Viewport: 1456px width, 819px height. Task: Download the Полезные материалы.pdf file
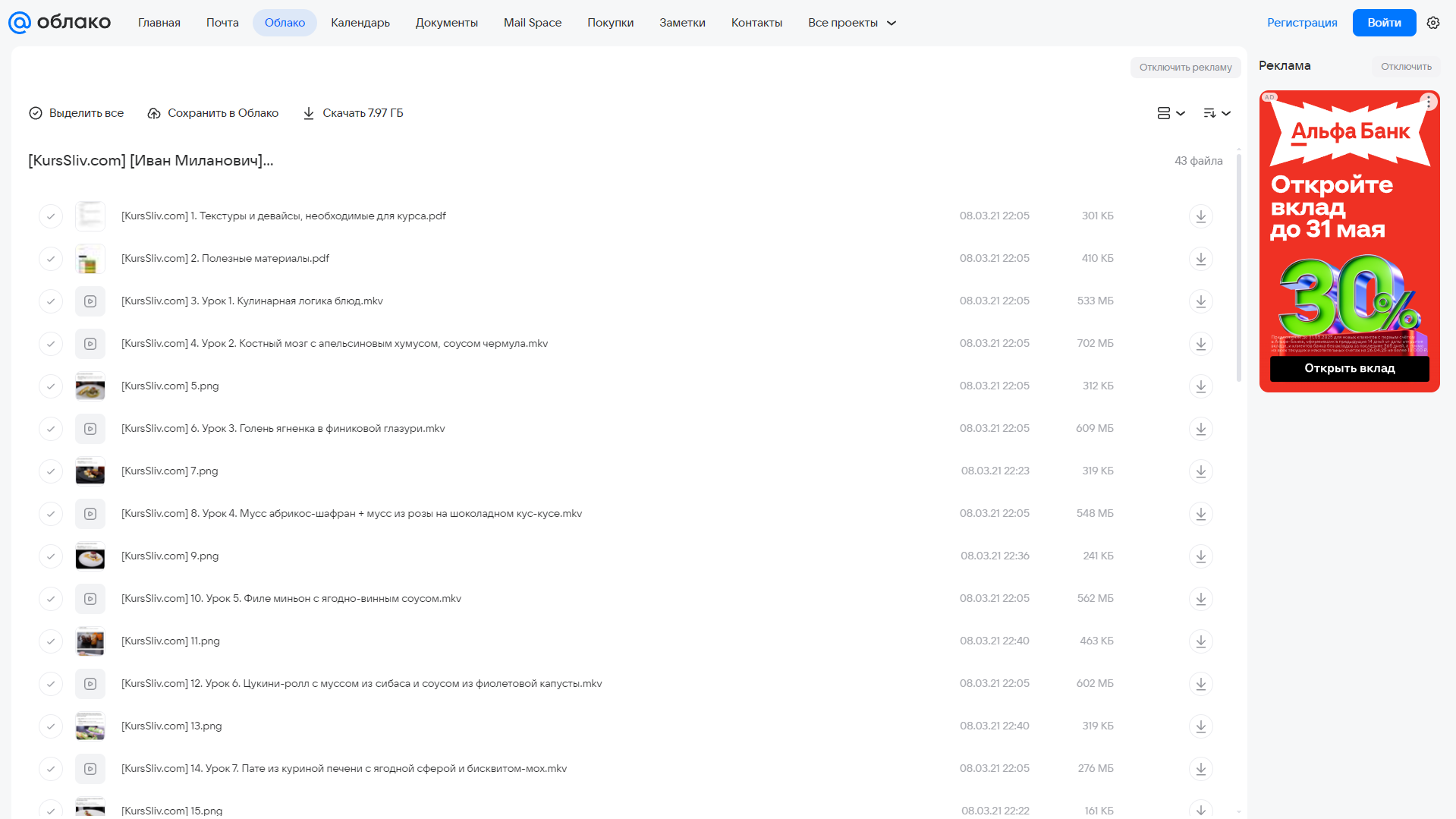(1200, 259)
